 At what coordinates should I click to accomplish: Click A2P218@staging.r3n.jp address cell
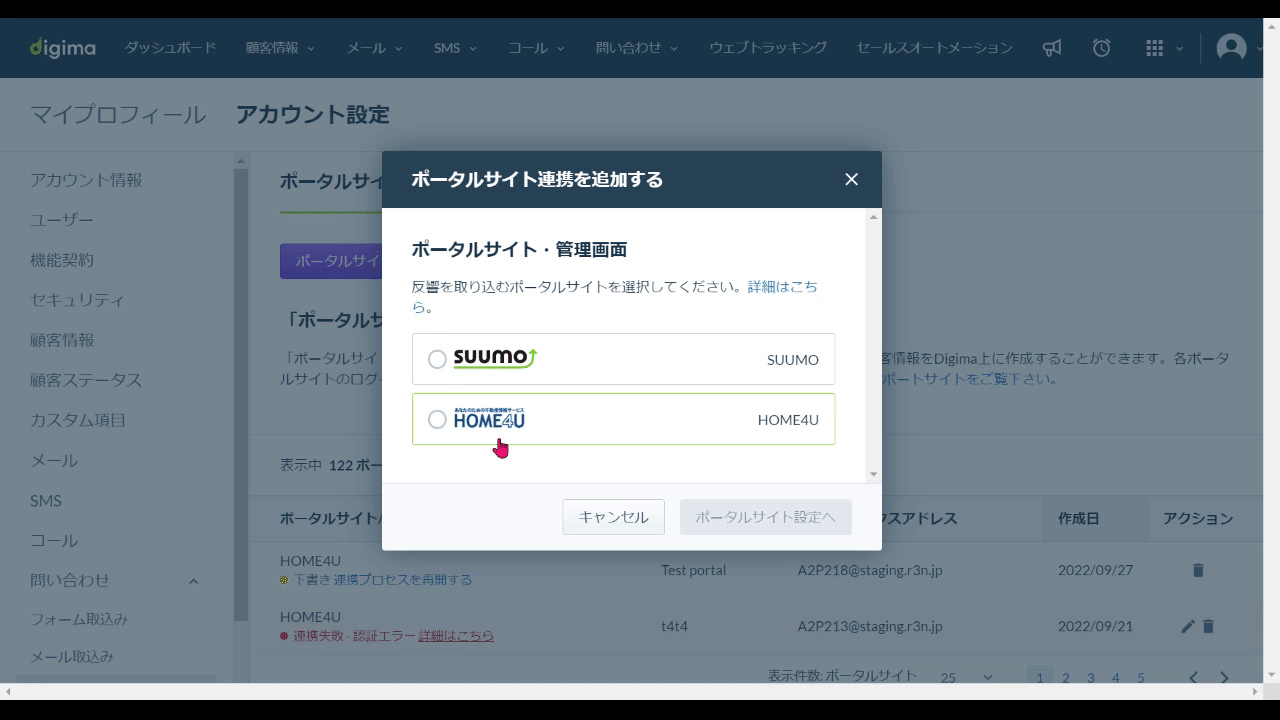coord(870,570)
